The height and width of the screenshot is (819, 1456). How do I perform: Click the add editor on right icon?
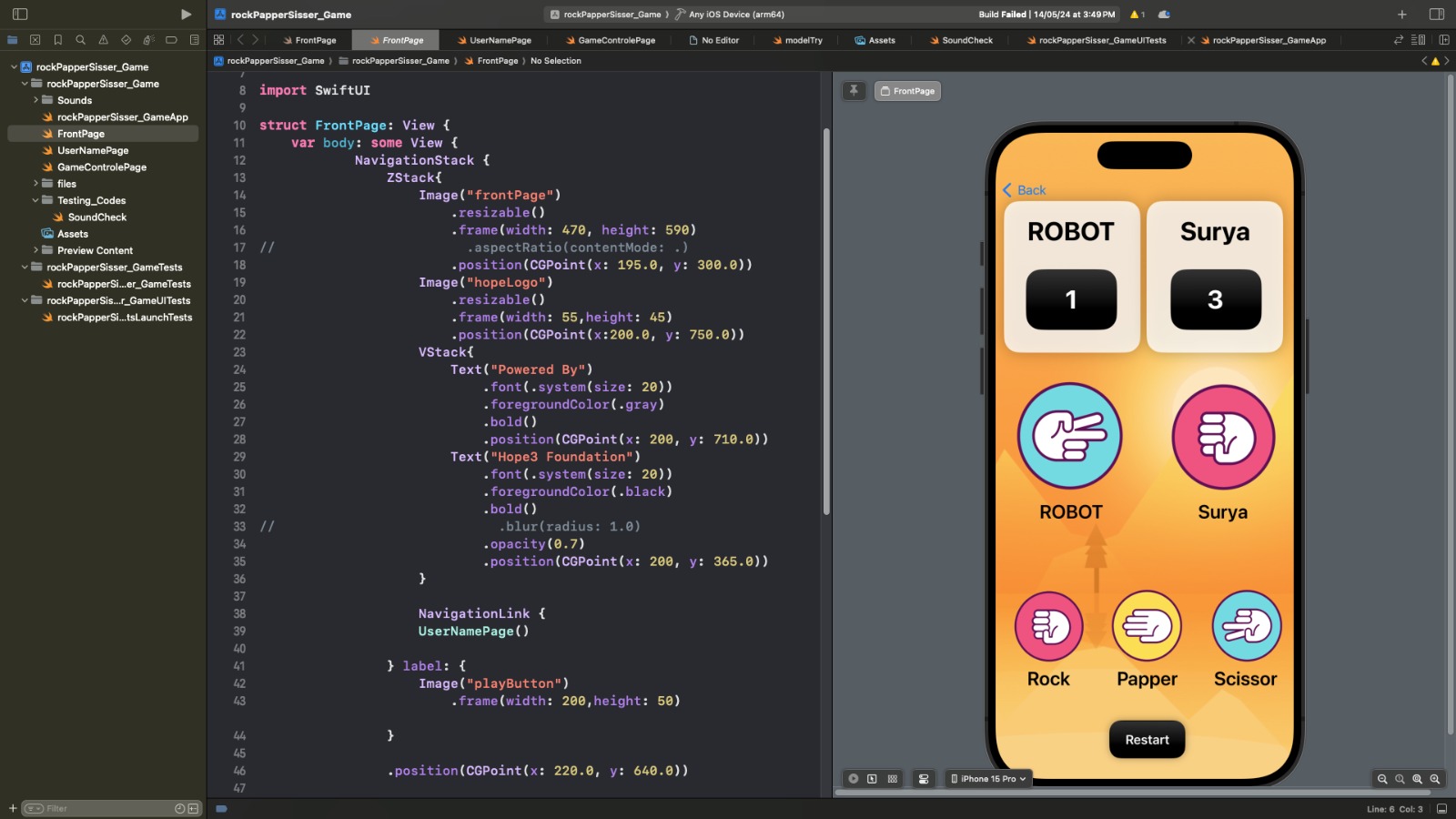tap(1444, 40)
